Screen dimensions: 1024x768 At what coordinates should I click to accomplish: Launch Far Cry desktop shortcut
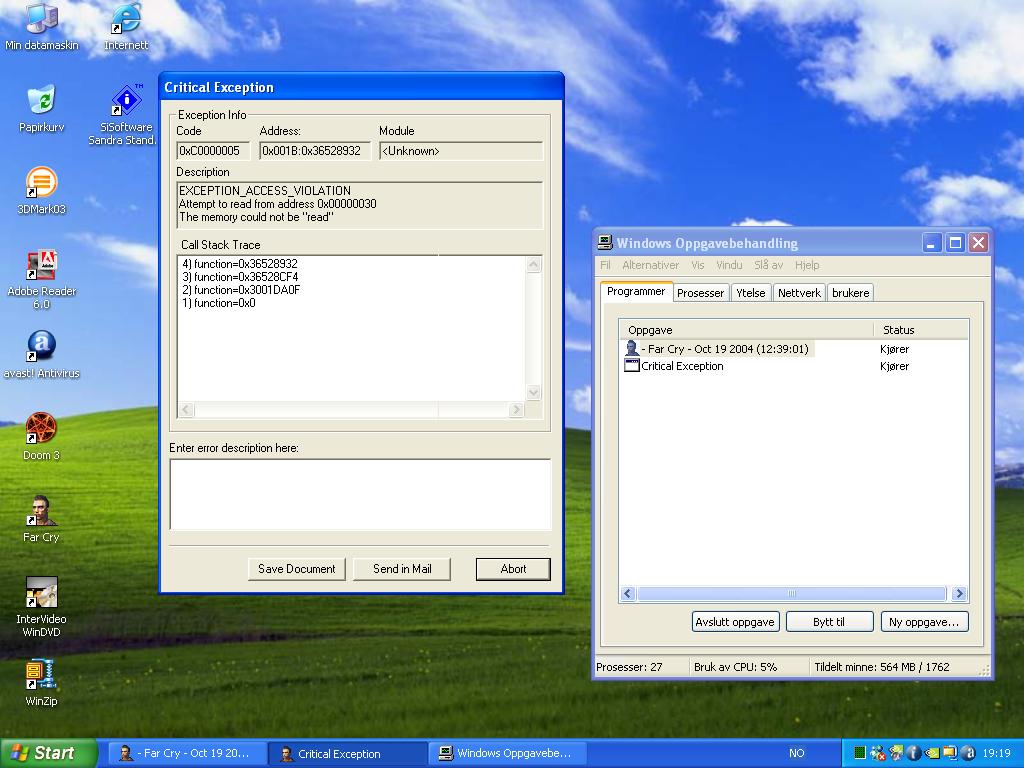(41, 519)
